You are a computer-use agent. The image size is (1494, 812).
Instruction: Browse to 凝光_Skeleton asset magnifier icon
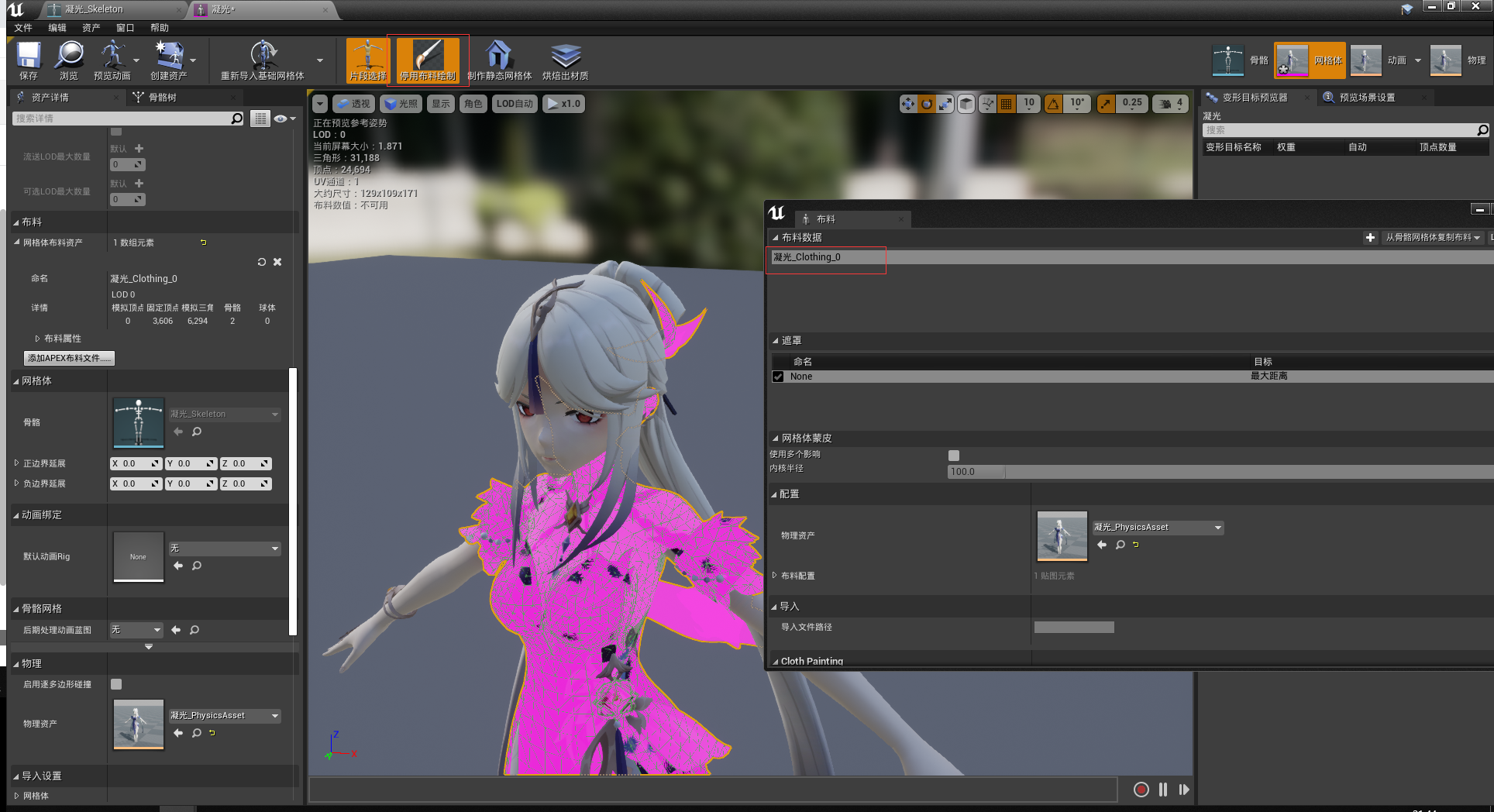[x=197, y=432]
